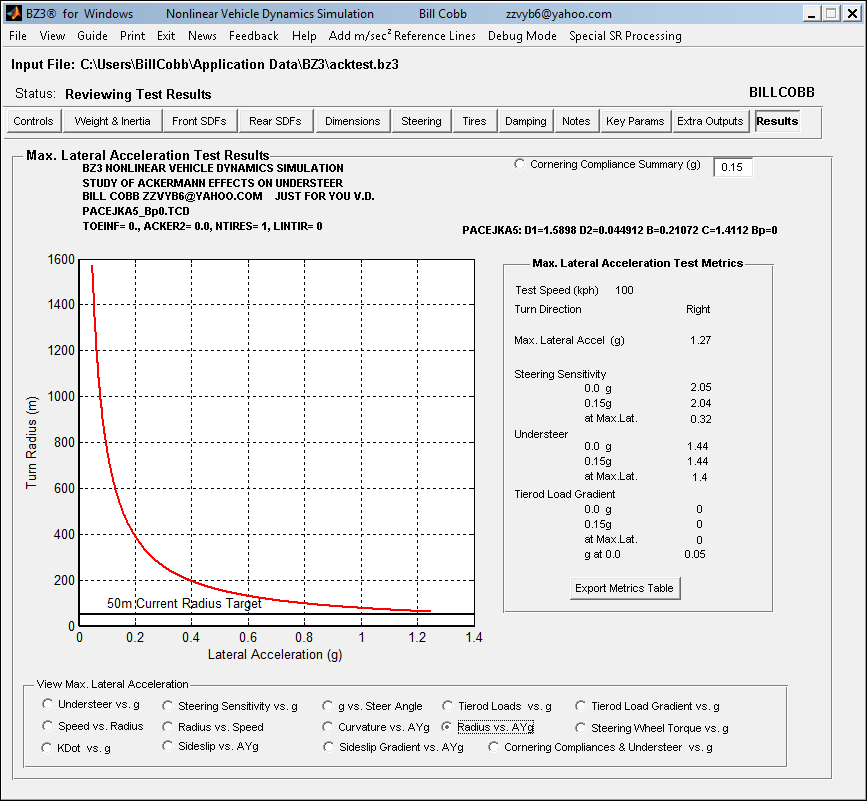
Task: Switch to the Damping tab
Action: click(525, 121)
